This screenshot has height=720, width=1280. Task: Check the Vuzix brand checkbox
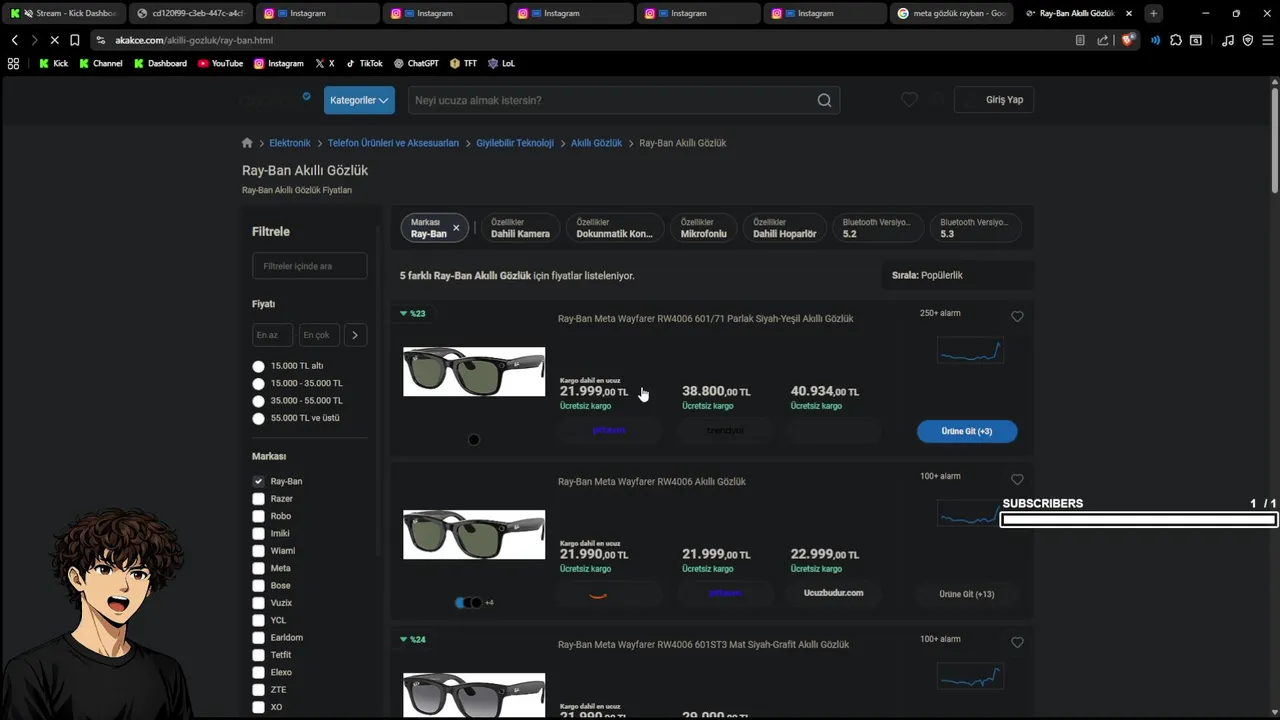[x=258, y=603]
